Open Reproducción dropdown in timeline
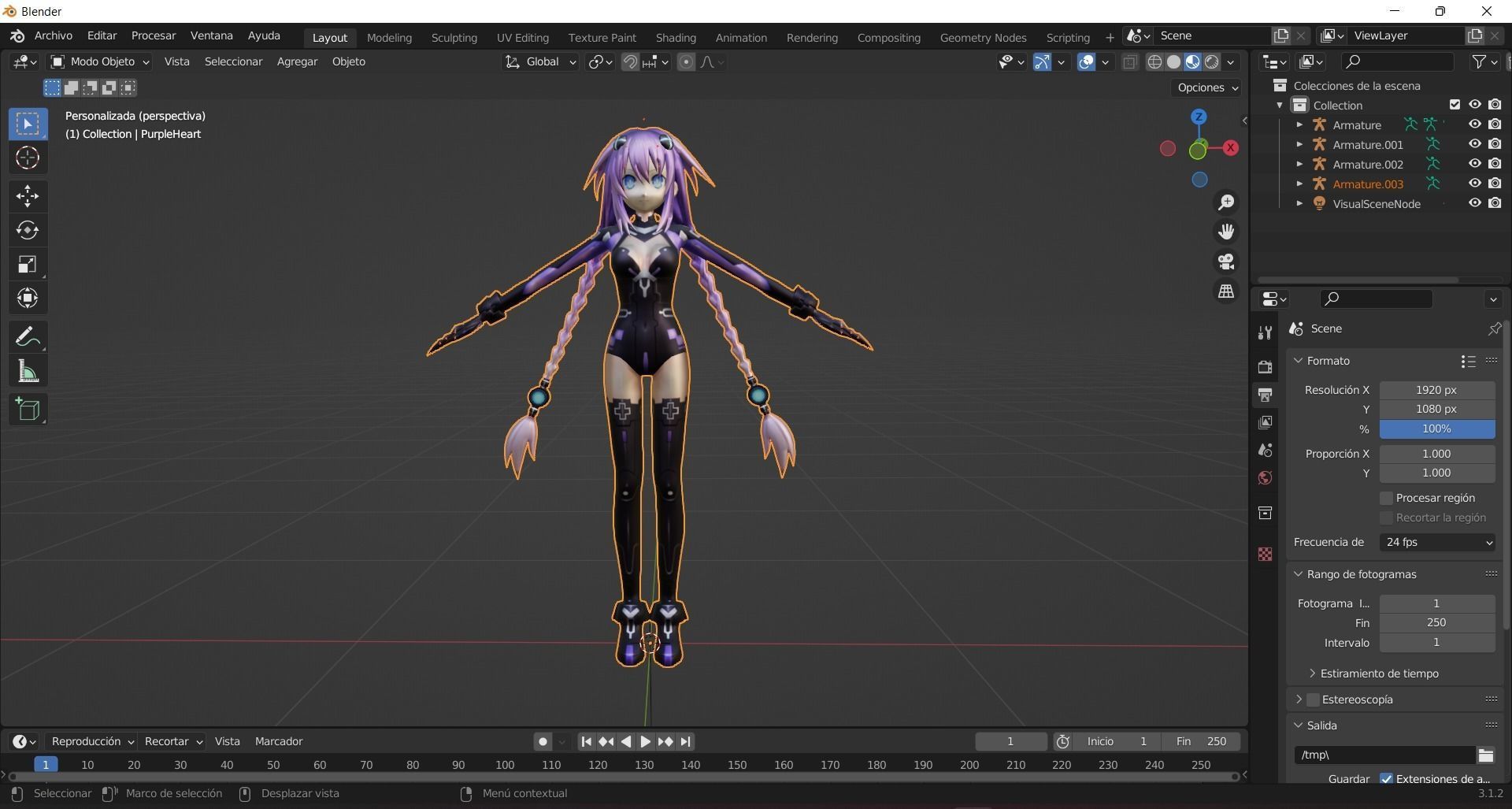Image resolution: width=1512 pixels, height=809 pixels. (x=92, y=741)
